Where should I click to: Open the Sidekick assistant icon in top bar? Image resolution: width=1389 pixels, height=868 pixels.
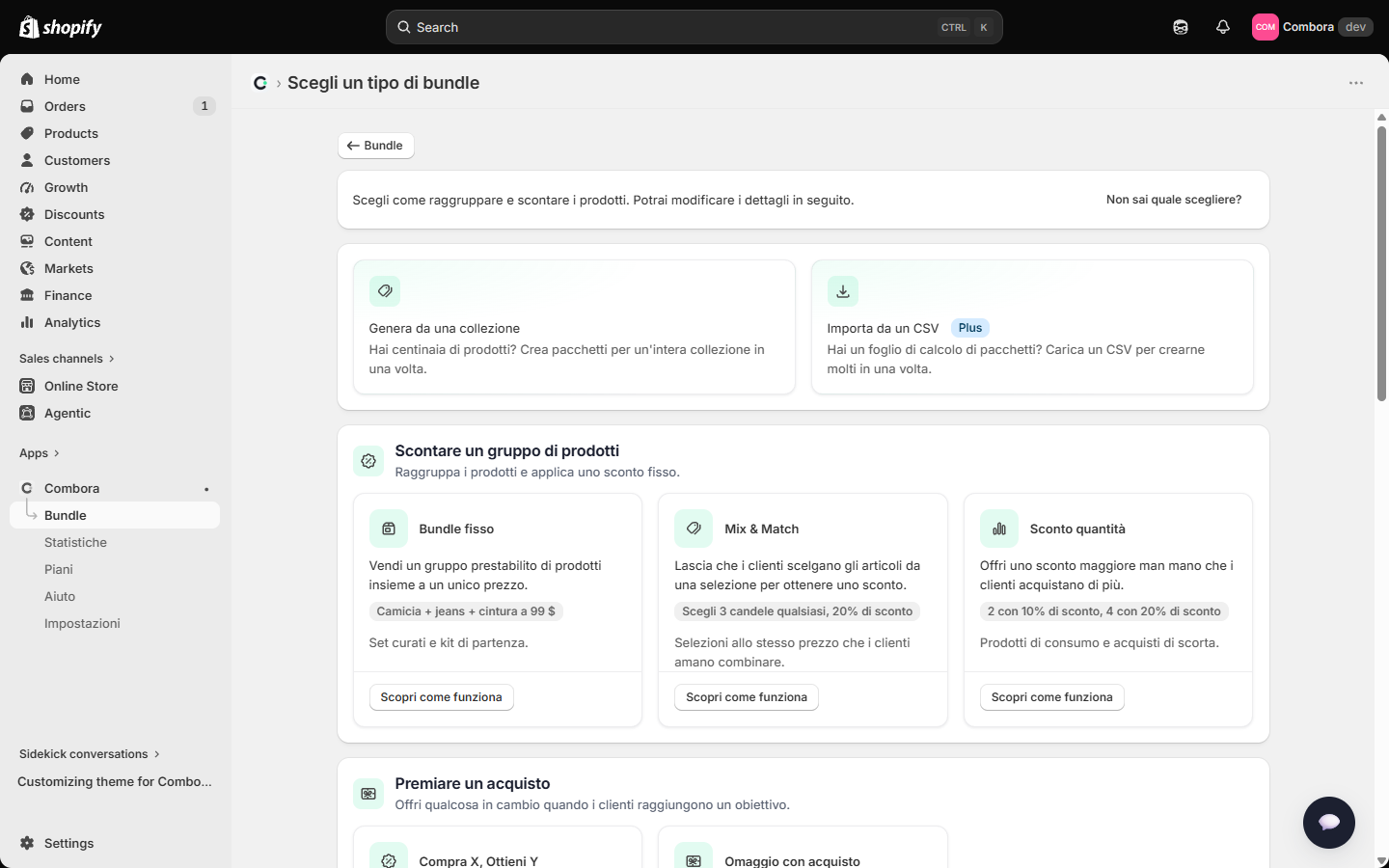[1181, 27]
